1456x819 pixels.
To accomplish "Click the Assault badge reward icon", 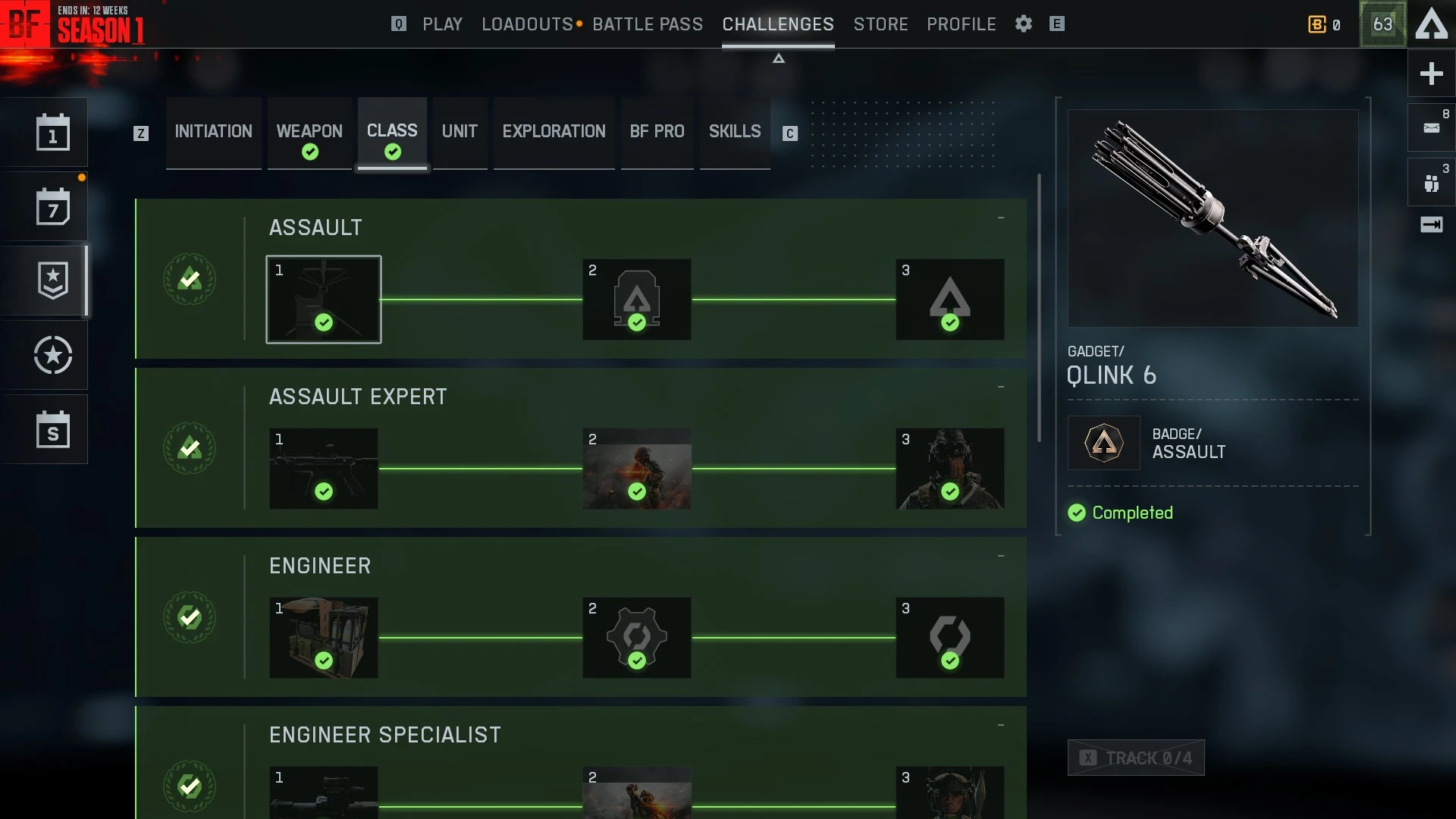I will (x=1104, y=443).
